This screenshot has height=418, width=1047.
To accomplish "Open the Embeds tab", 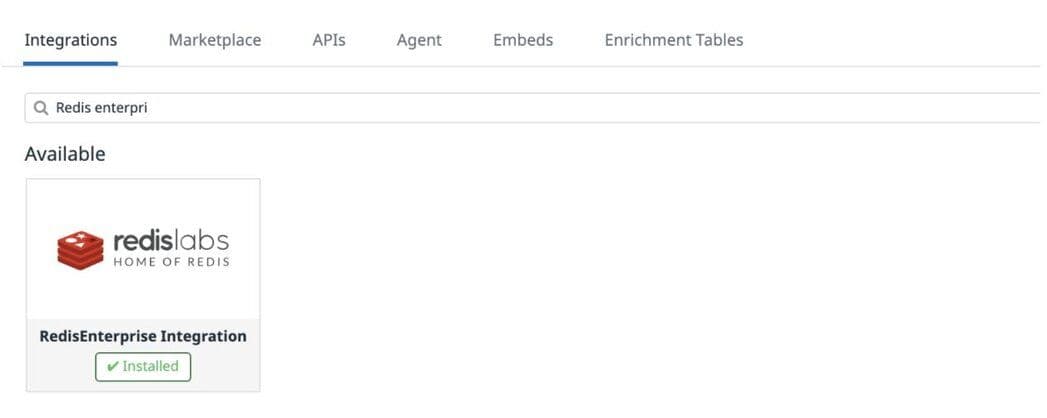I will tap(523, 40).
